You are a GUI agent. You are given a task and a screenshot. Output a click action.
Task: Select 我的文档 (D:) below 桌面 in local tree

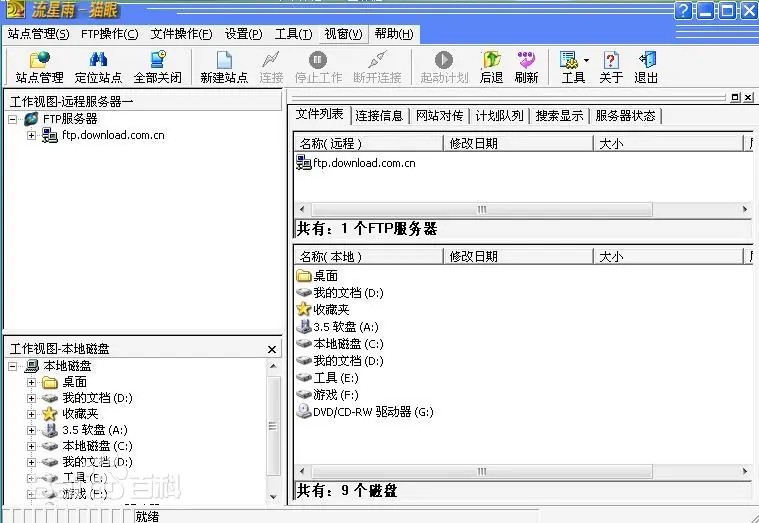click(87, 398)
